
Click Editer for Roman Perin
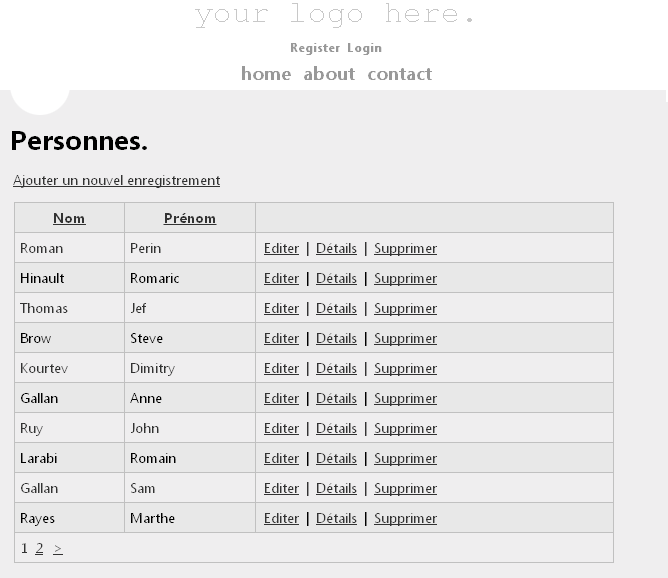click(281, 248)
